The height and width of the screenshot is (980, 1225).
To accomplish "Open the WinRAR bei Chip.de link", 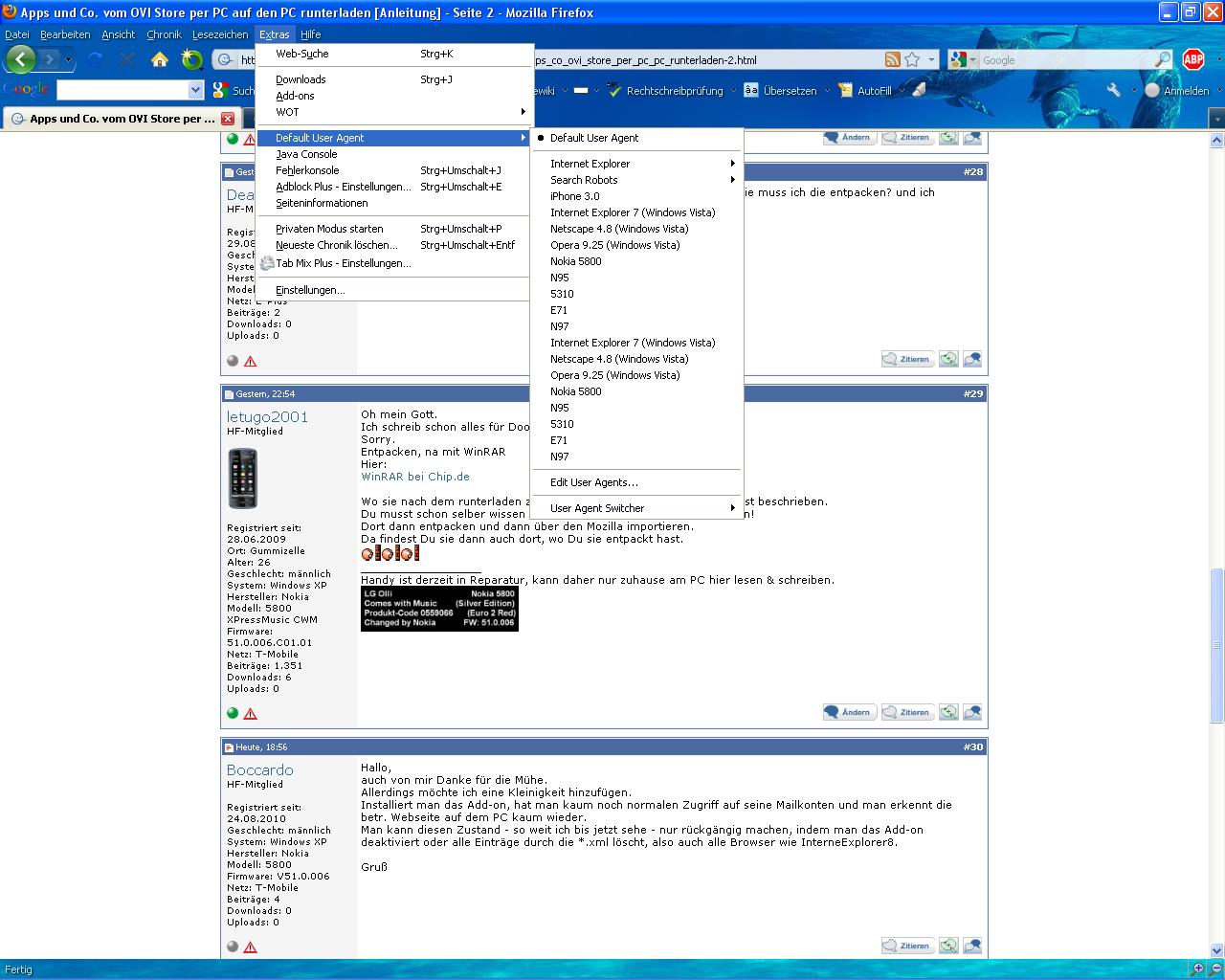I will 415,477.
